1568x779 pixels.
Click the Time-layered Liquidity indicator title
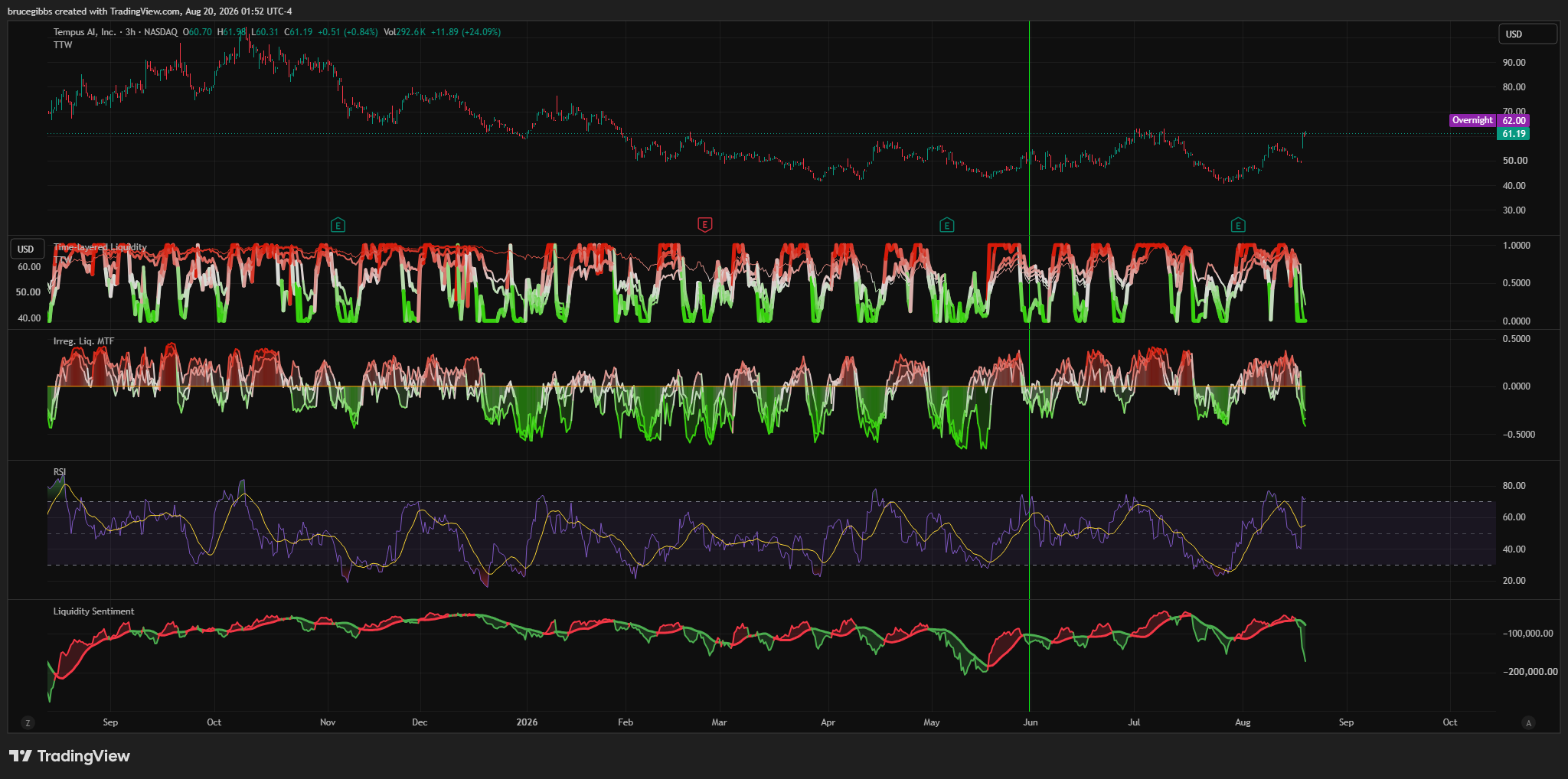pos(100,247)
